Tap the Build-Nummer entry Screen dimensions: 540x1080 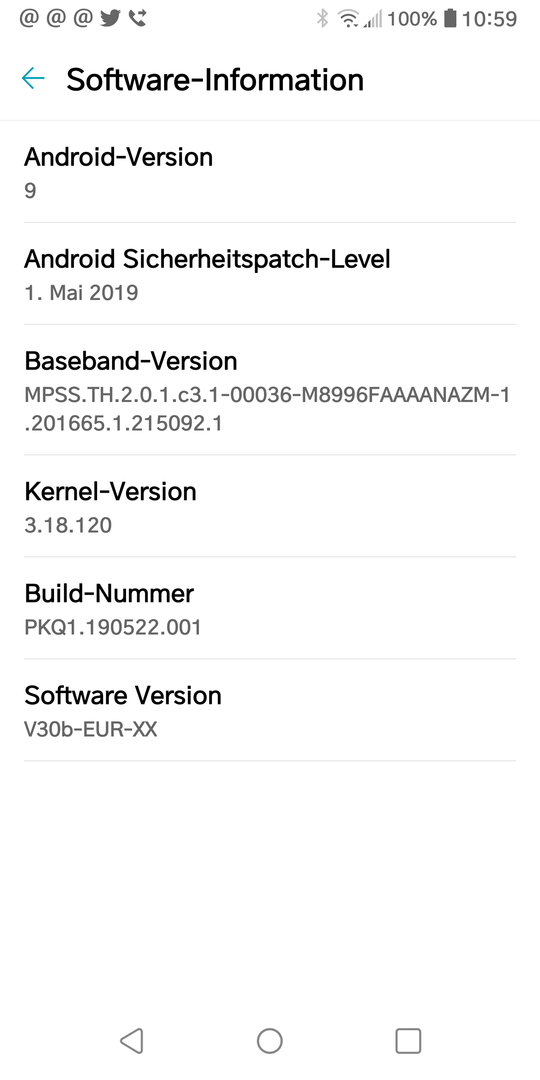coord(270,608)
